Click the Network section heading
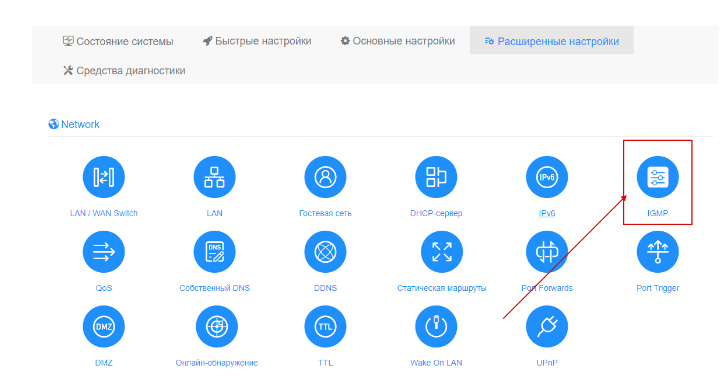The height and width of the screenshot is (388, 728). [74, 124]
